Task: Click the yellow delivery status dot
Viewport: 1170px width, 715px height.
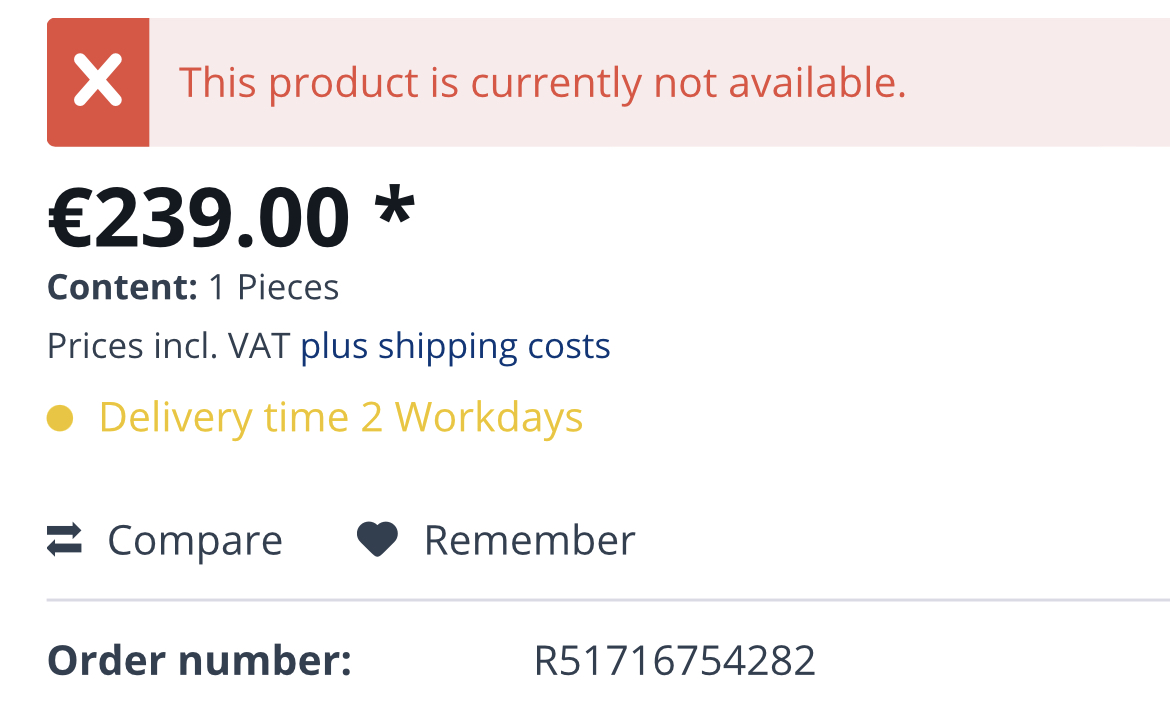Action: pos(60,418)
